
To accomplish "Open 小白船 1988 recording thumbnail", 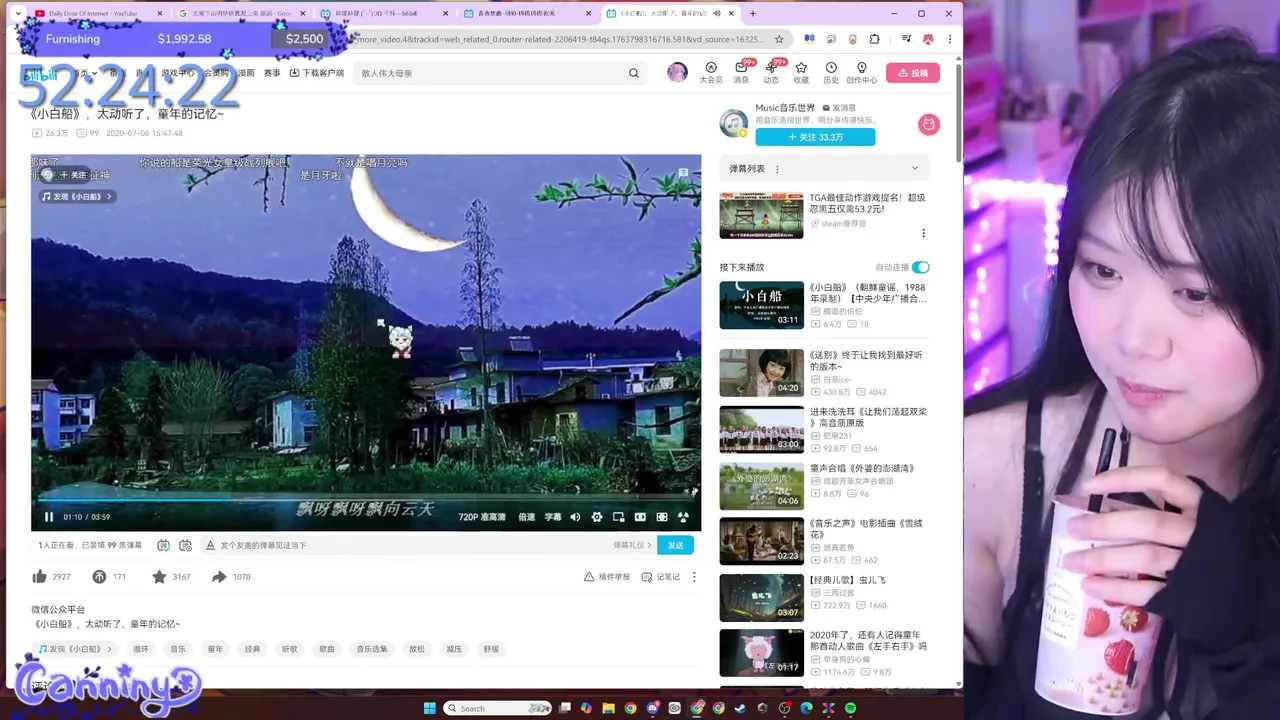I will pyautogui.click(x=761, y=305).
